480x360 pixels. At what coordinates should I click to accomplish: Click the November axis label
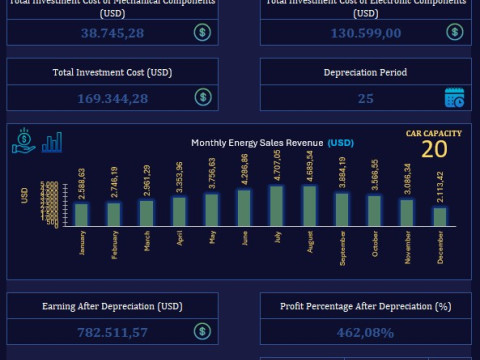tap(407, 247)
